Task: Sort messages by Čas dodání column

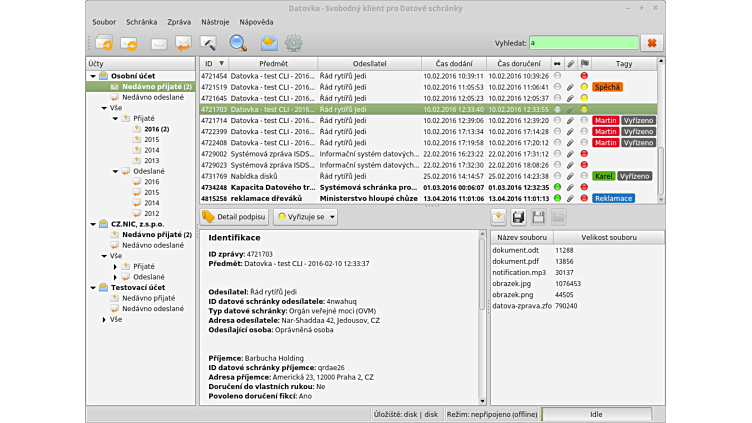Action: pos(447,64)
